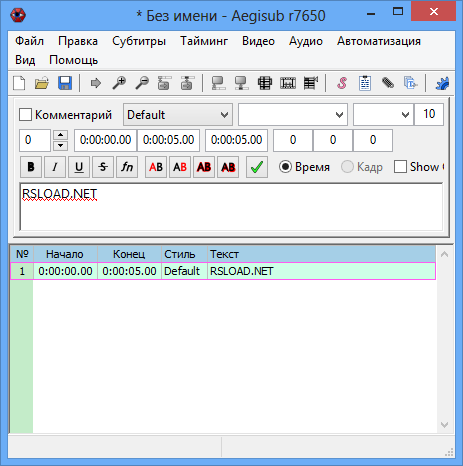Open the Аудио menu
463x466 pixels.
point(306,41)
